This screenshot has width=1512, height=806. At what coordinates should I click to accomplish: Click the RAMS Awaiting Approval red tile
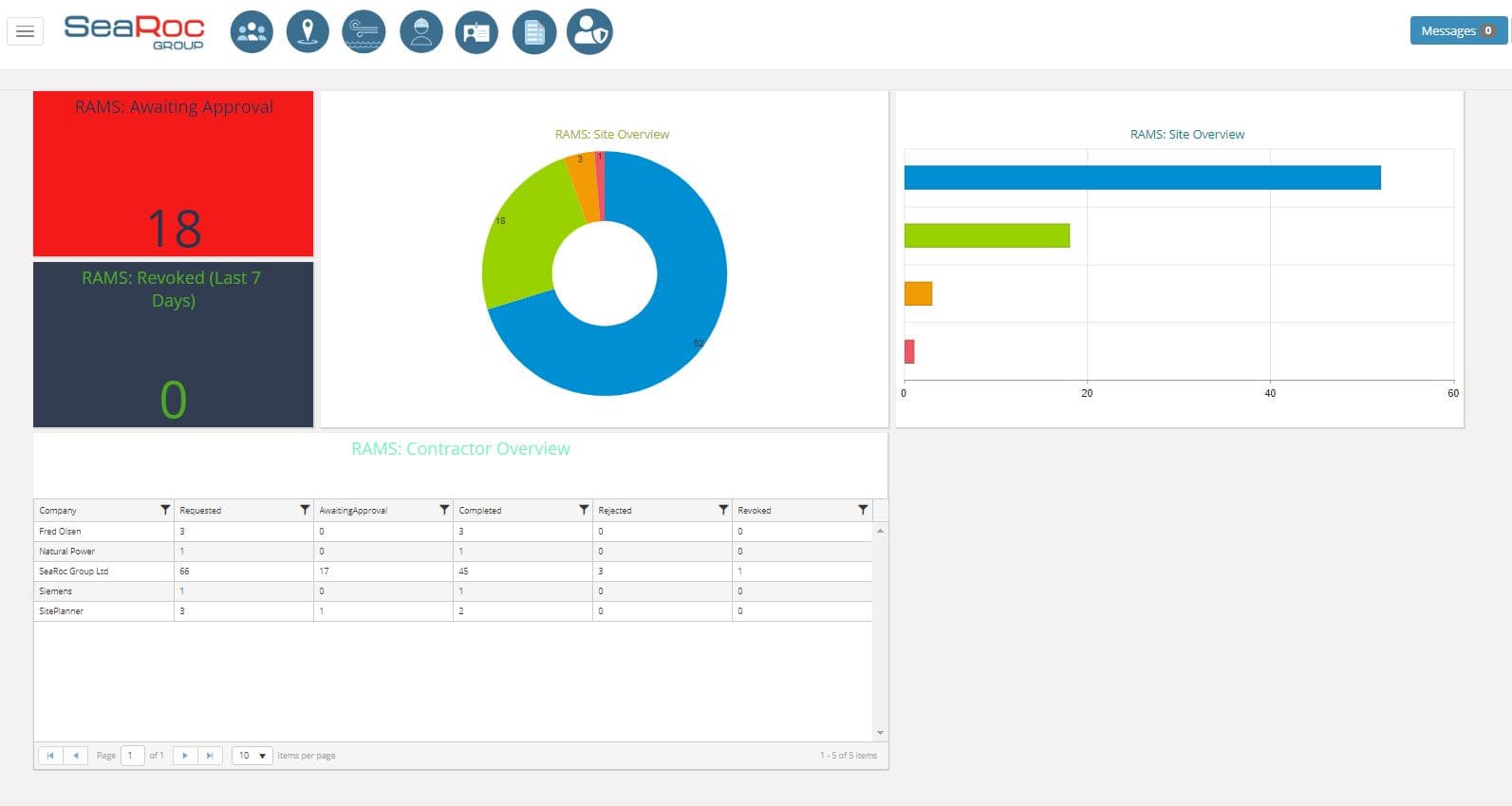pyautogui.click(x=173, y=174)
